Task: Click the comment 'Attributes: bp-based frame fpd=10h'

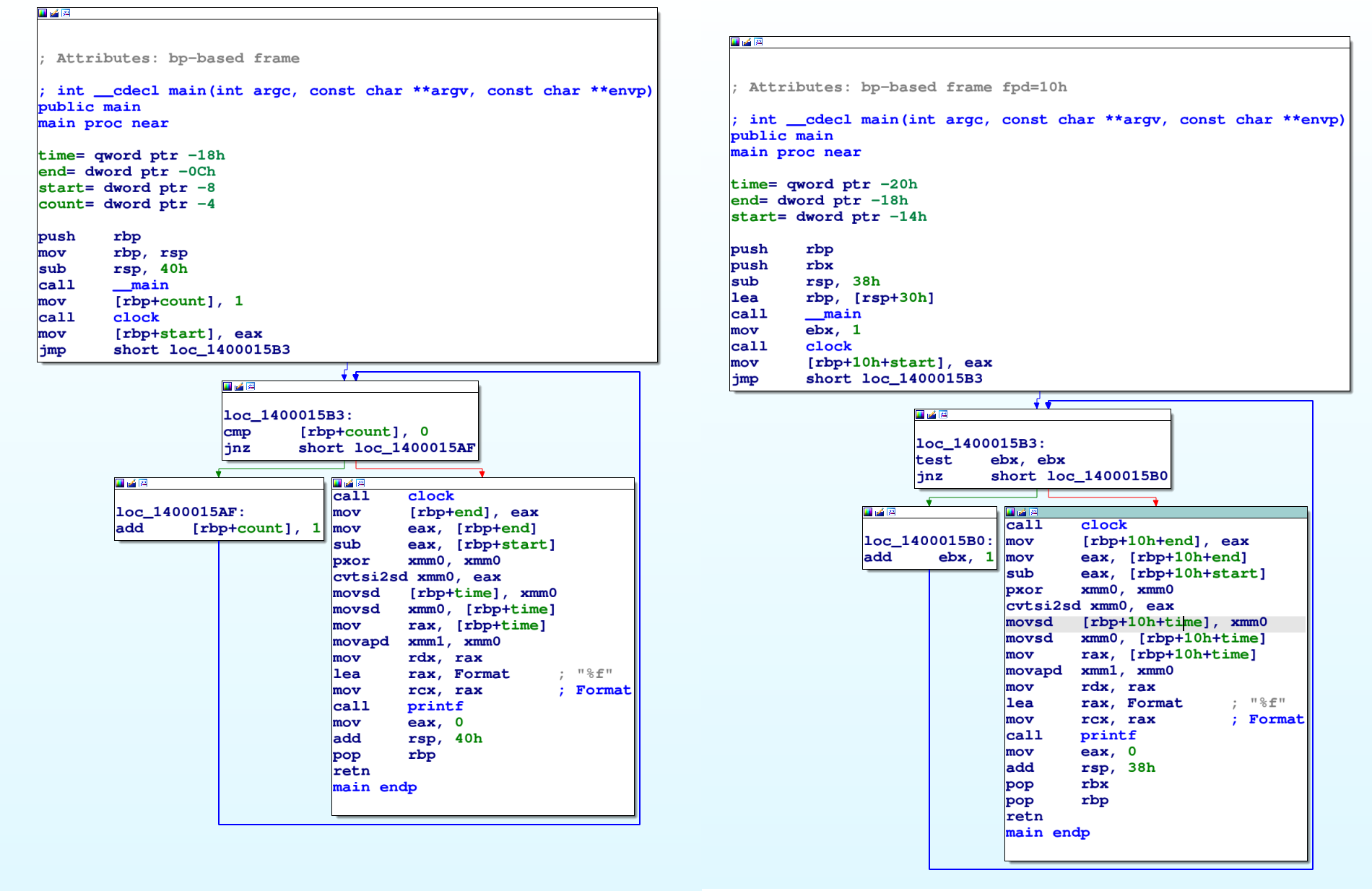Action: coord(899,87)
